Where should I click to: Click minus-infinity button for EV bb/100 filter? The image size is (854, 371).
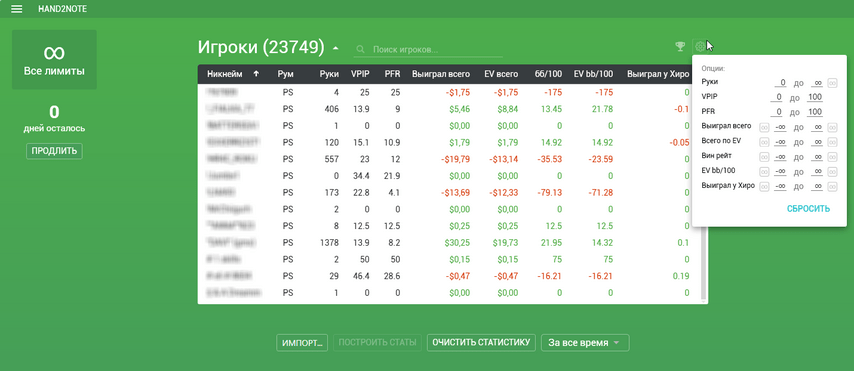[x=764, y=172]
